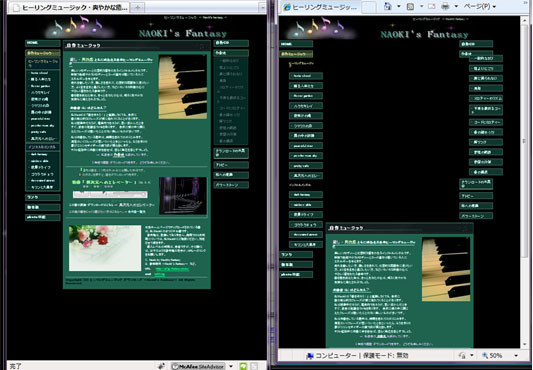The width and height of the screenshot is (533, 370).
Task: Click the add-on icon left of McAfee SiteAdvisor
Action: pos(161,366)
